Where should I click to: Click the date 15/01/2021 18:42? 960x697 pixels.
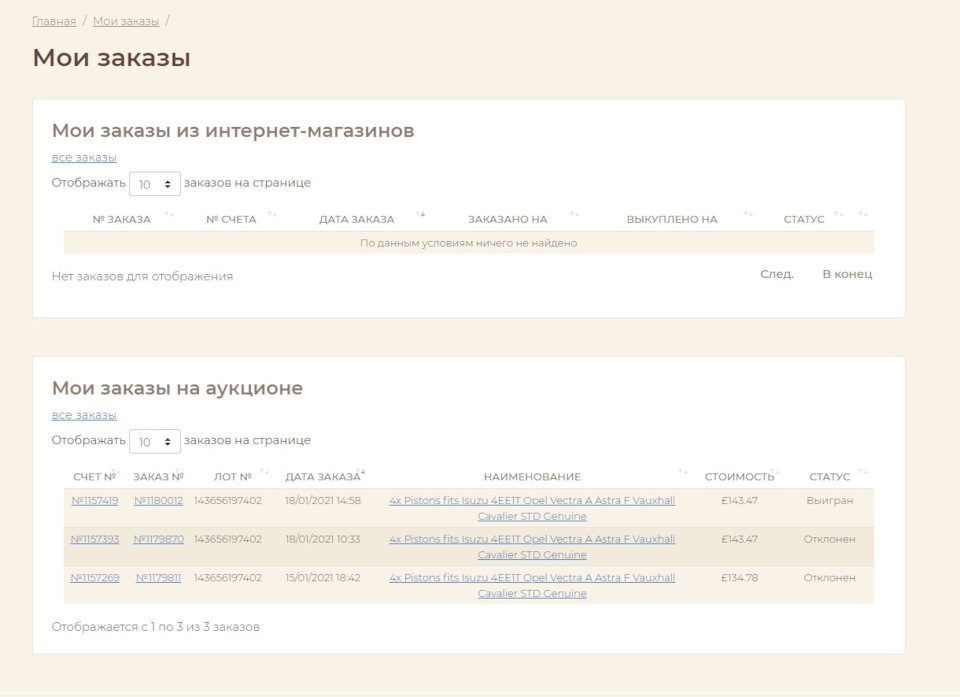[x=323, y=578]
